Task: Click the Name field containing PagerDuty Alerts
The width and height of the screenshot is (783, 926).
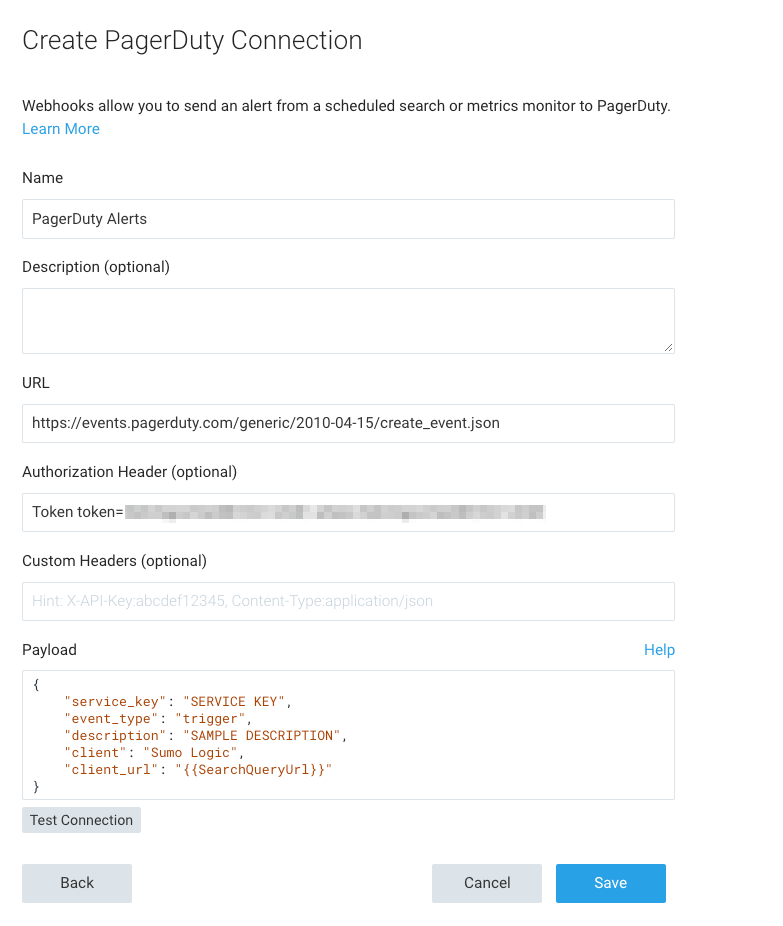Action: [348, 219]
